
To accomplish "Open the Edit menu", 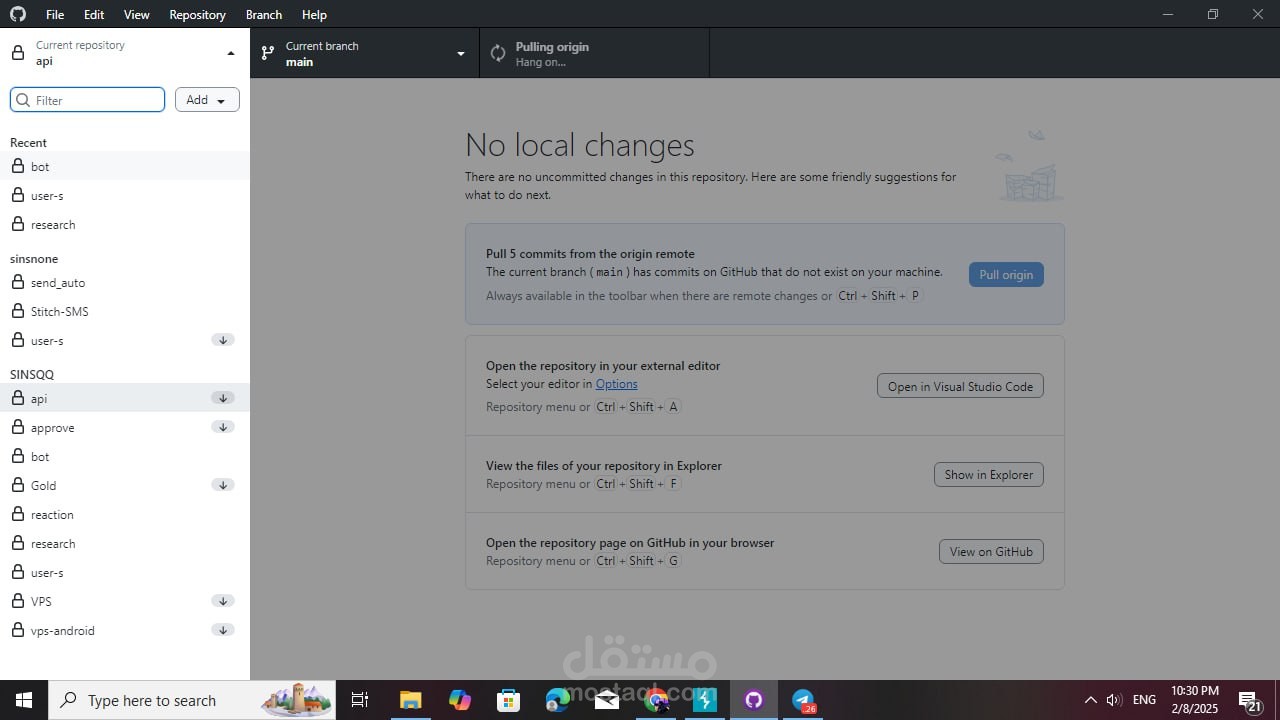I will 94,15.
